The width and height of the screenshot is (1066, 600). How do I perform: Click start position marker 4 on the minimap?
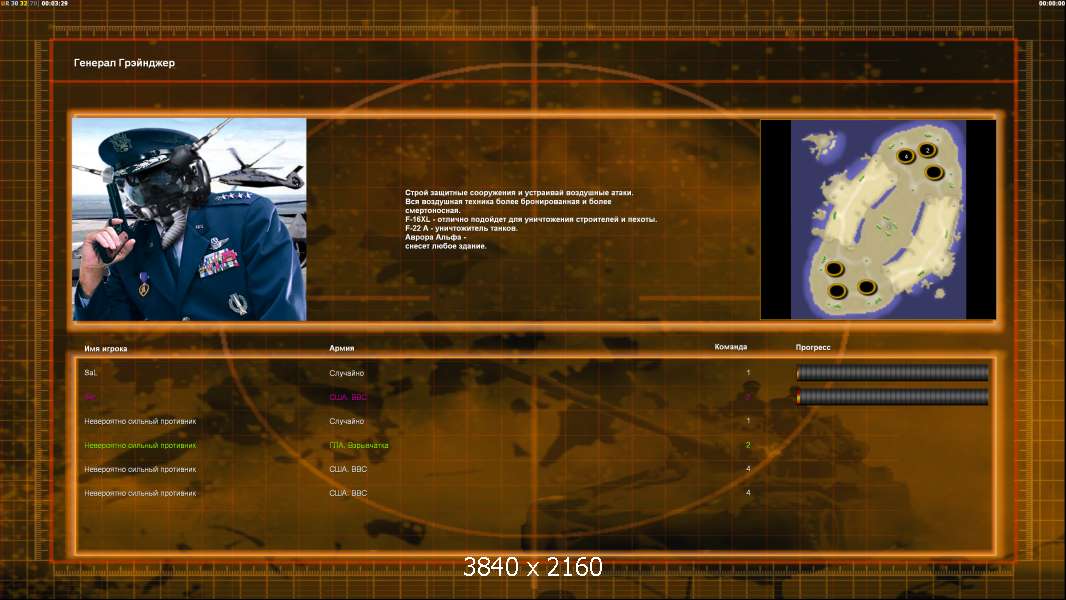point(906,156)
